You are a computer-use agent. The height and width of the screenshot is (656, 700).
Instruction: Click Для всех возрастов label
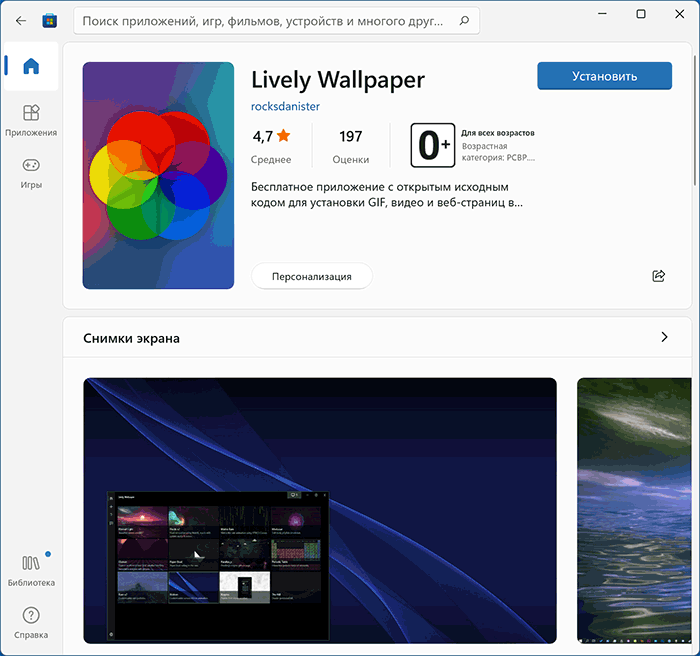497,133
